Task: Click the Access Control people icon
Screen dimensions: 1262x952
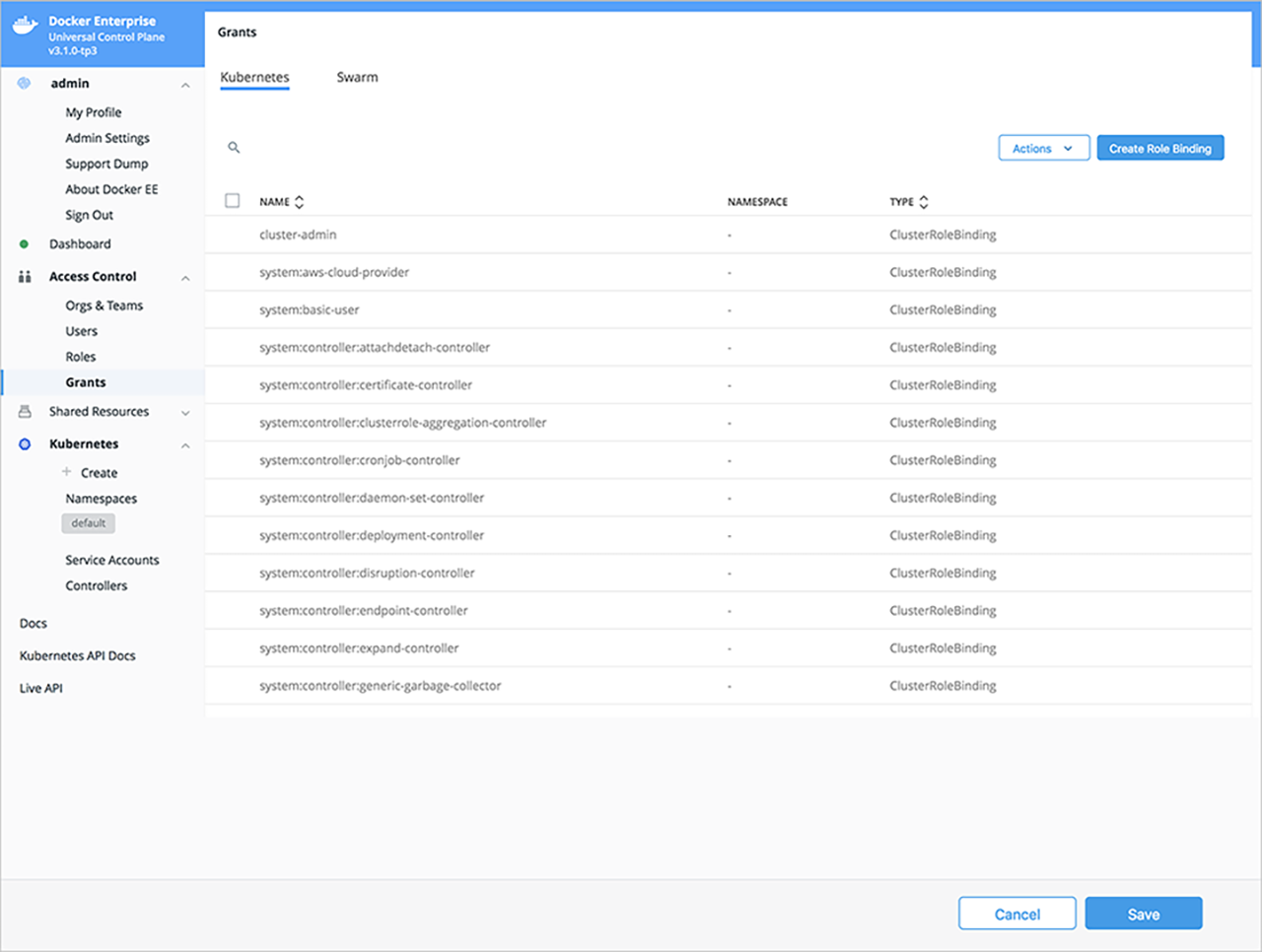Action: coord(25,277)
